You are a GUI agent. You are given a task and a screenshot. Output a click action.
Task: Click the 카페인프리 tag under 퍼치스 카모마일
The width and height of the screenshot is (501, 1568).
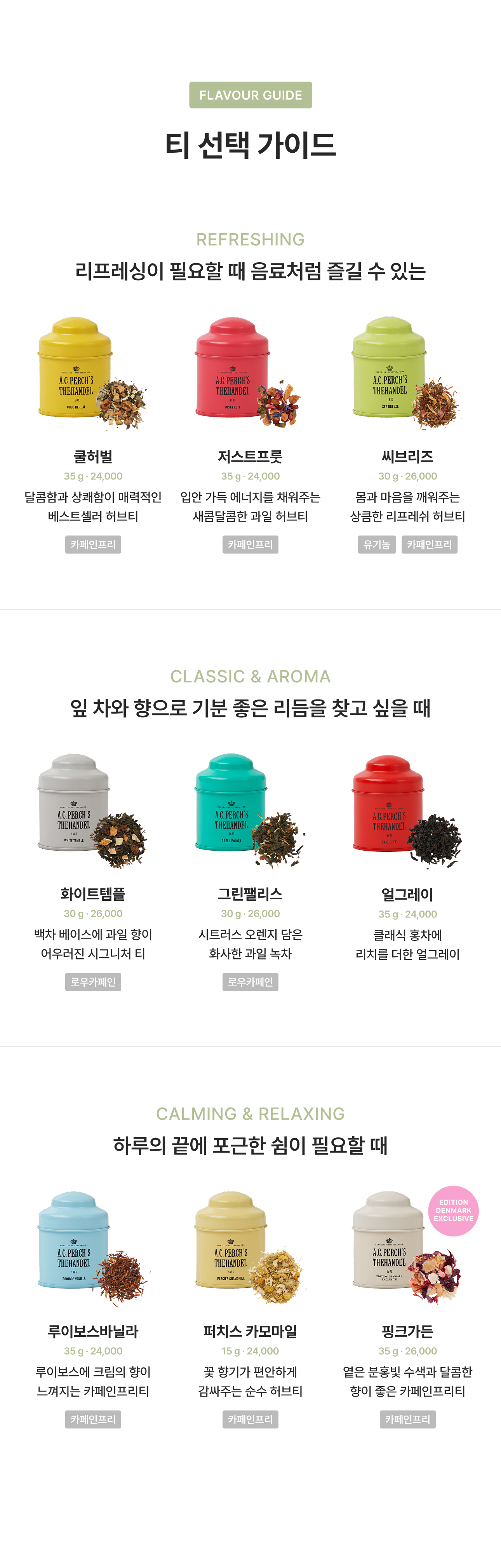click(250, 1420)
